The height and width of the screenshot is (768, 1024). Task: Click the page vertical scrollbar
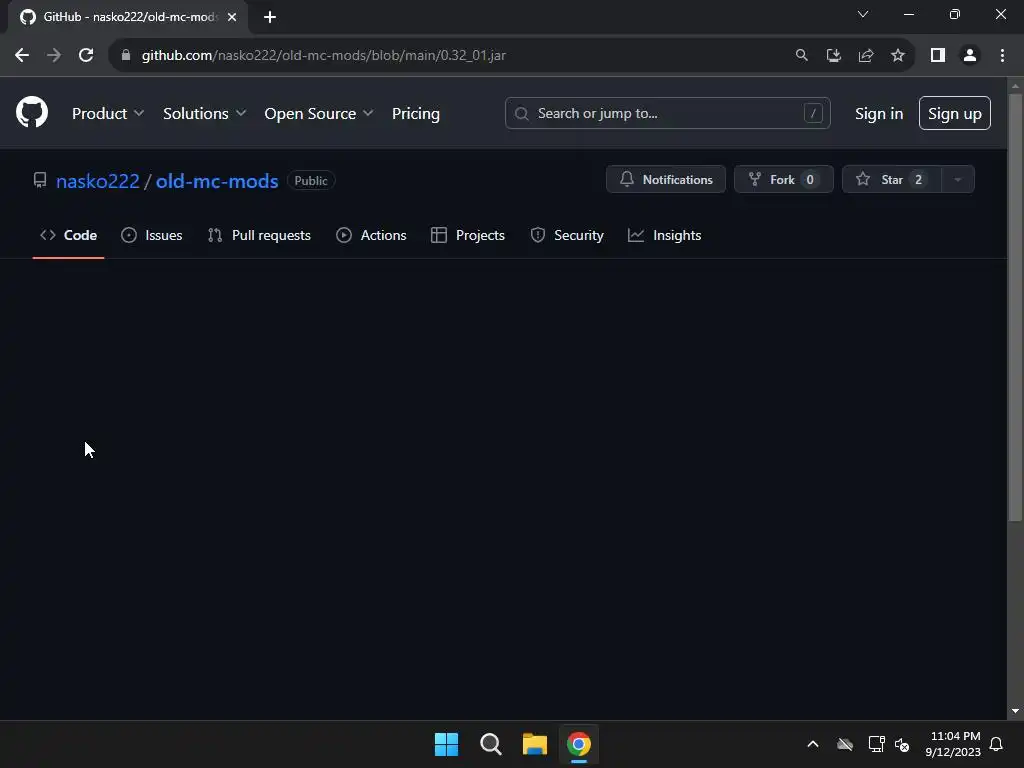click(1015, 307)
